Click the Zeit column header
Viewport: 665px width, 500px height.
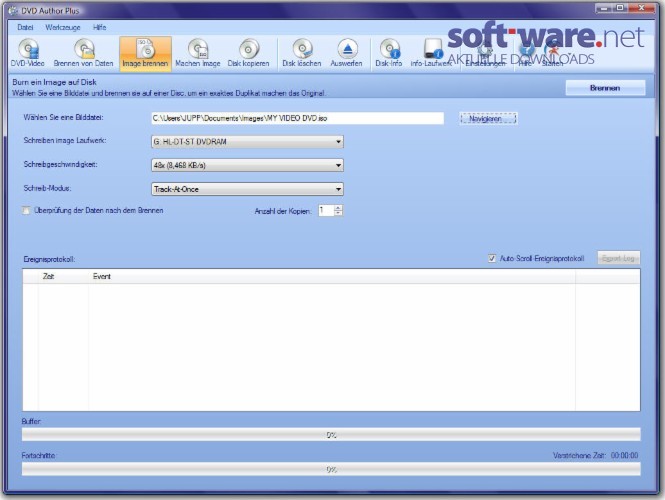click(x=64, y=277)
